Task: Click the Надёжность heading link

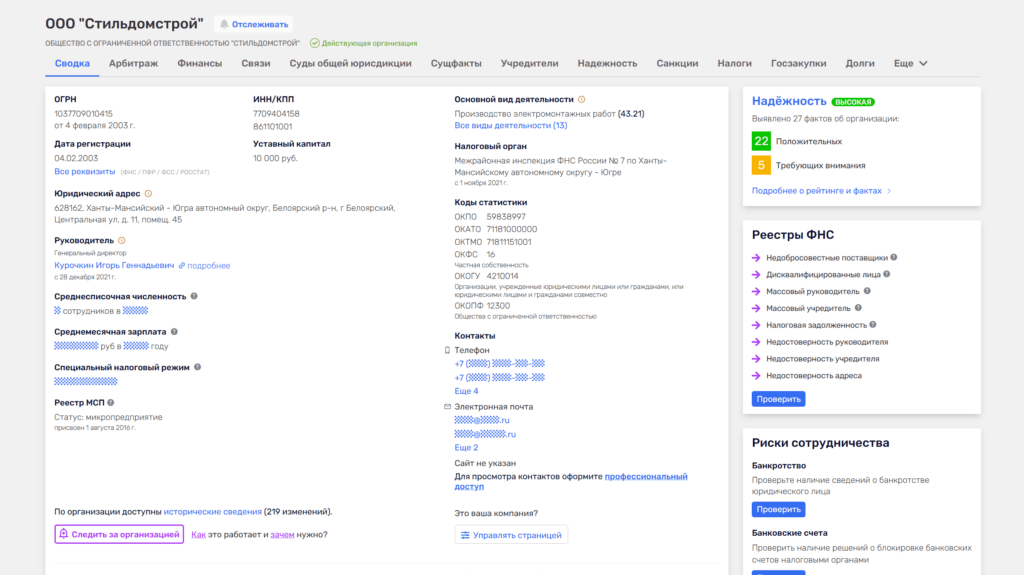Action: pos(789,101)
